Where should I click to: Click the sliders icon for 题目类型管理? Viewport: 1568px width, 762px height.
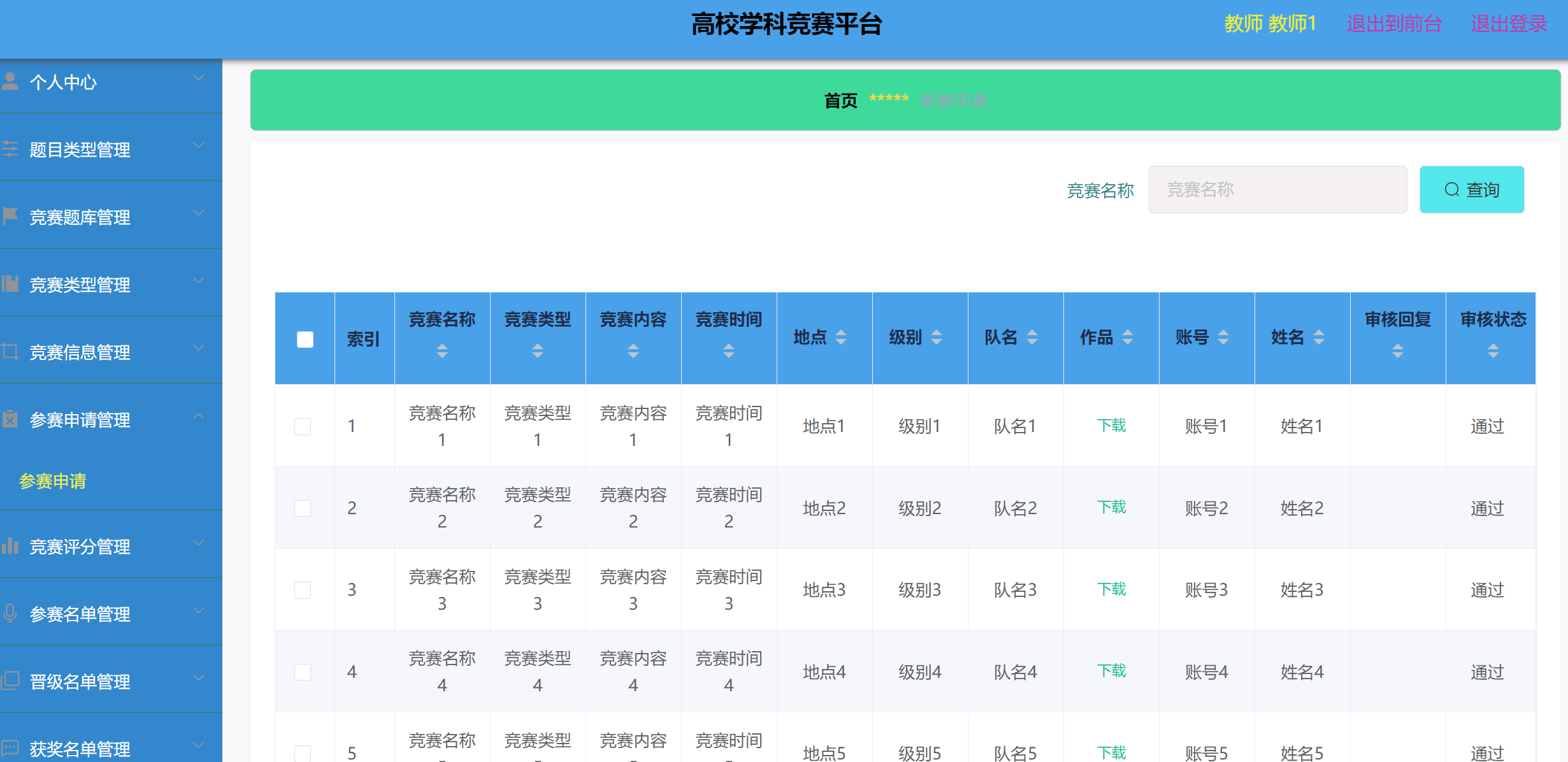coord(10,147)
